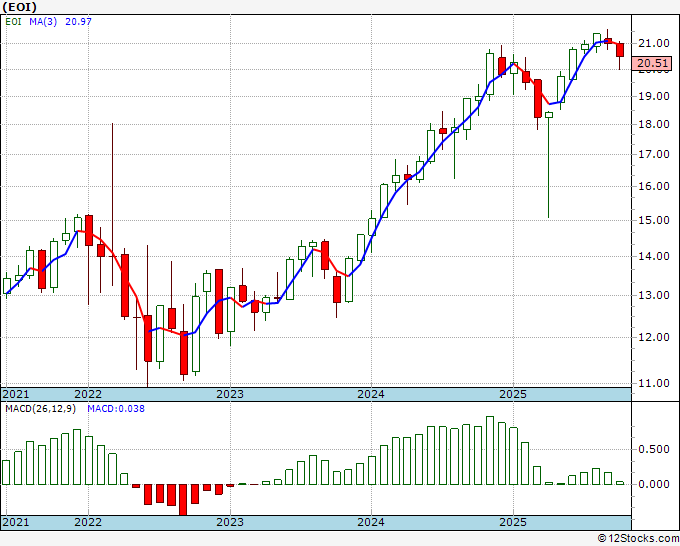
Task: Click the MACD(26,12,9) indicator label
Action: coord(40,409)
